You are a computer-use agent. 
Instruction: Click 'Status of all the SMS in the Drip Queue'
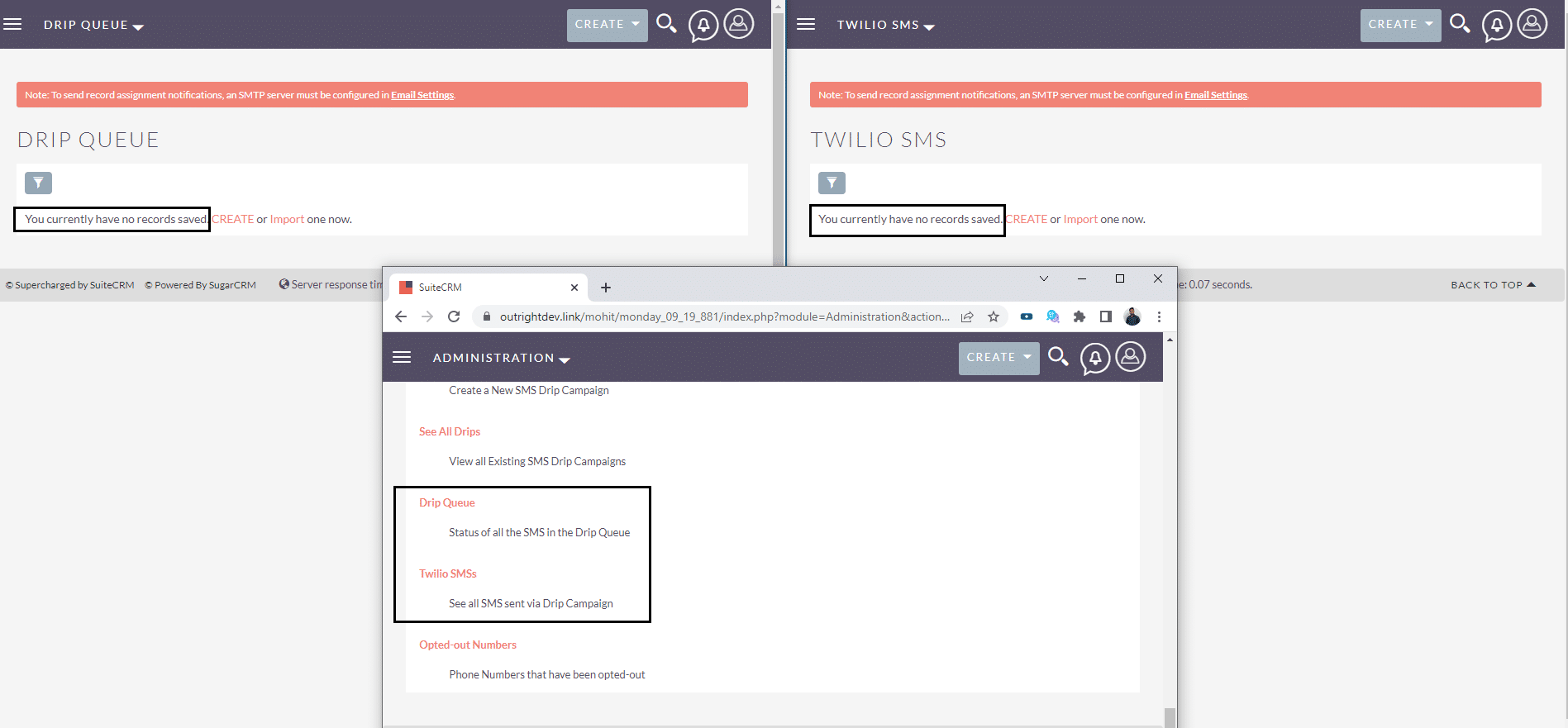tap(540, 532)
